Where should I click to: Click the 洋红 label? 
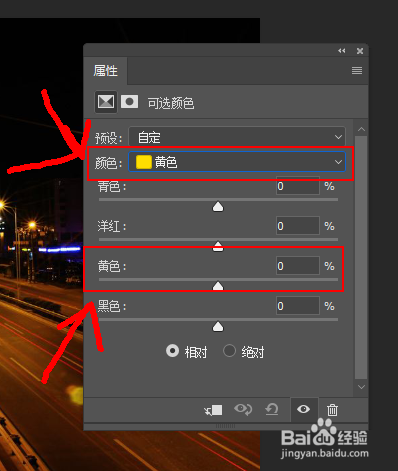(112, 226)
